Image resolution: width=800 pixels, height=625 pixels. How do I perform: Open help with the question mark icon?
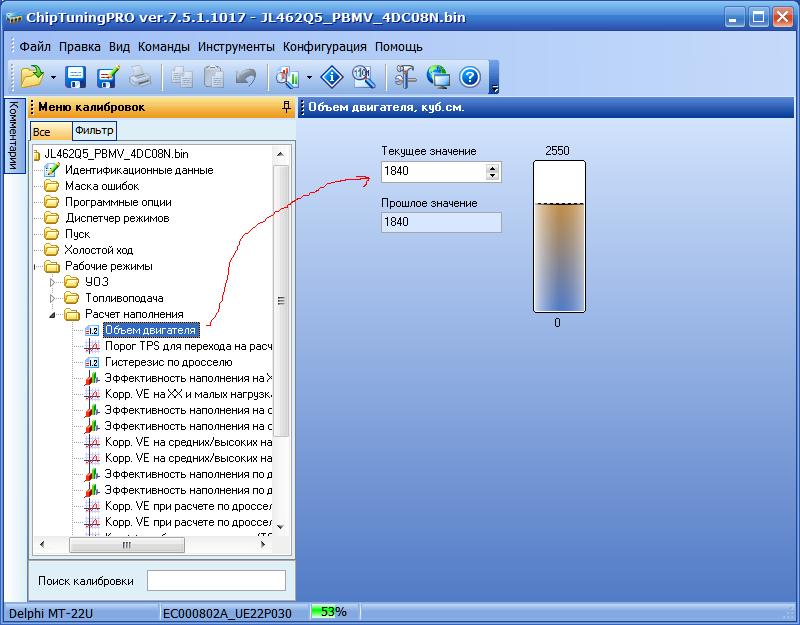[x=470, y=78]
